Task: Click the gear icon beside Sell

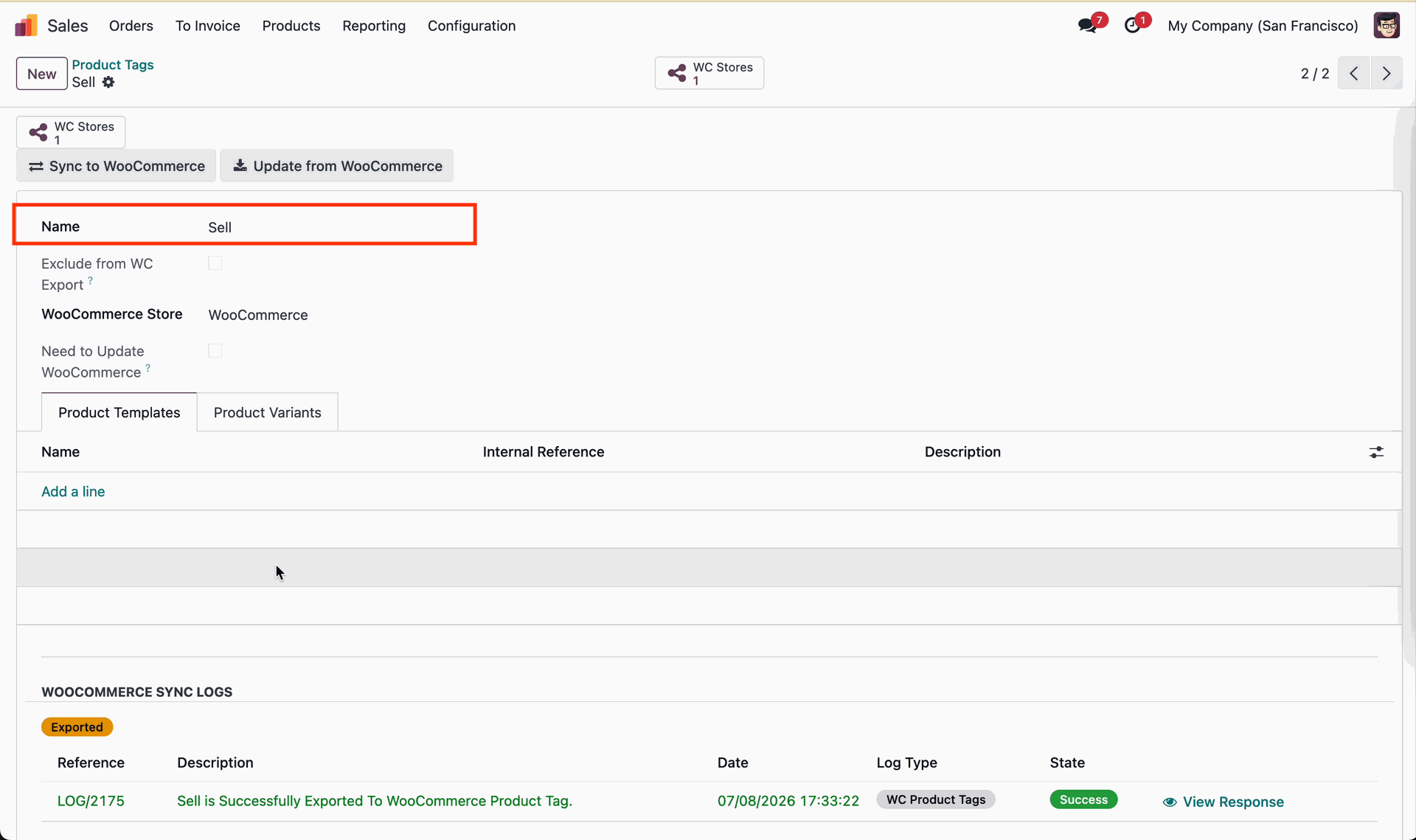Action: click(x=108, y=82)
